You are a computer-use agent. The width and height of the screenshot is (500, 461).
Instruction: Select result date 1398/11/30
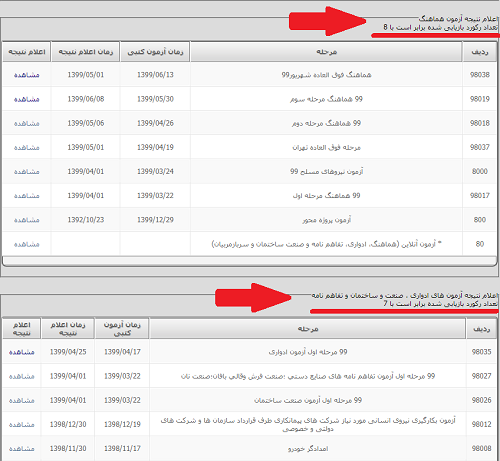[x=68, y=449]
